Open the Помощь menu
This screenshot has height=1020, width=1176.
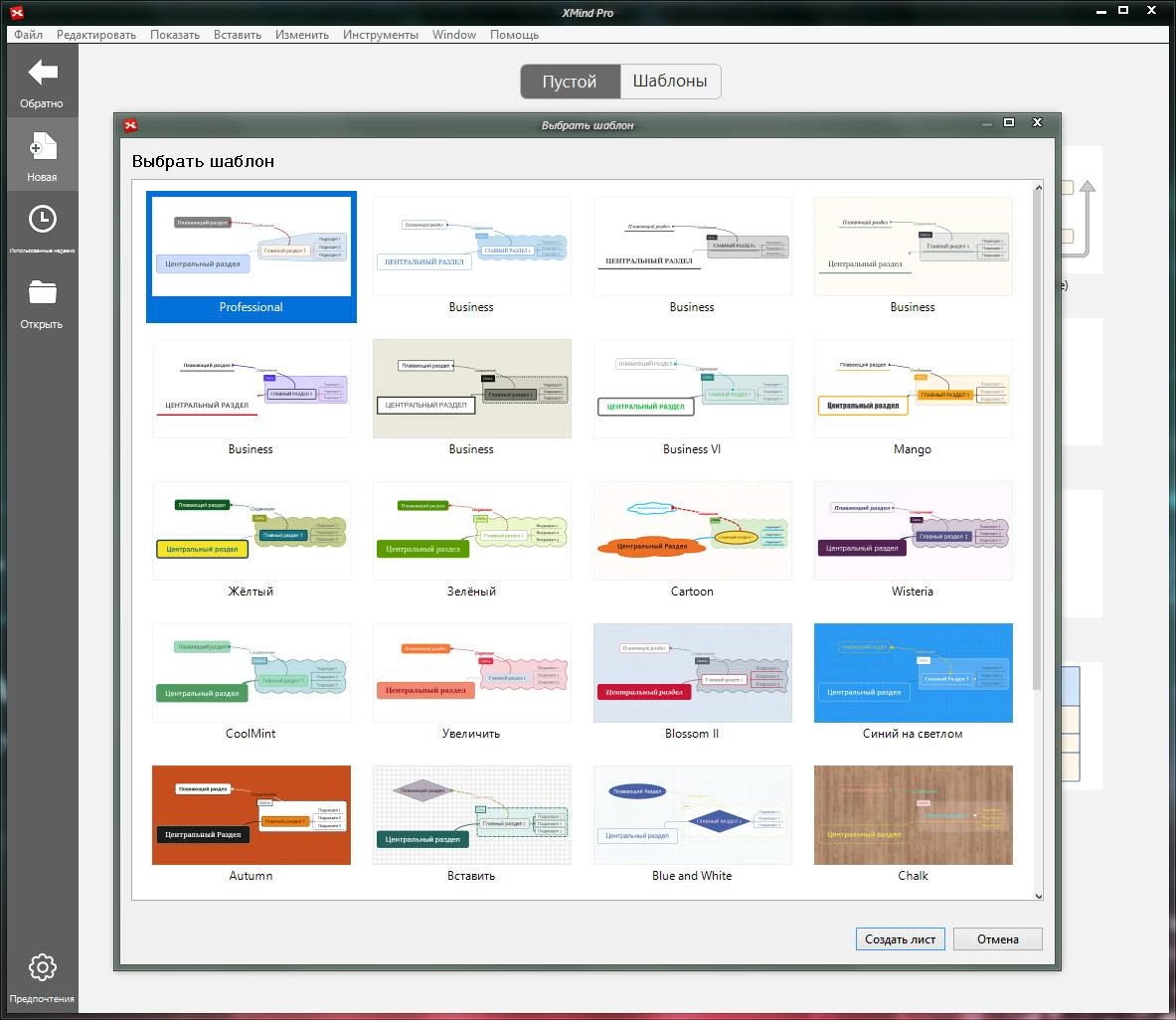(514, 35)
